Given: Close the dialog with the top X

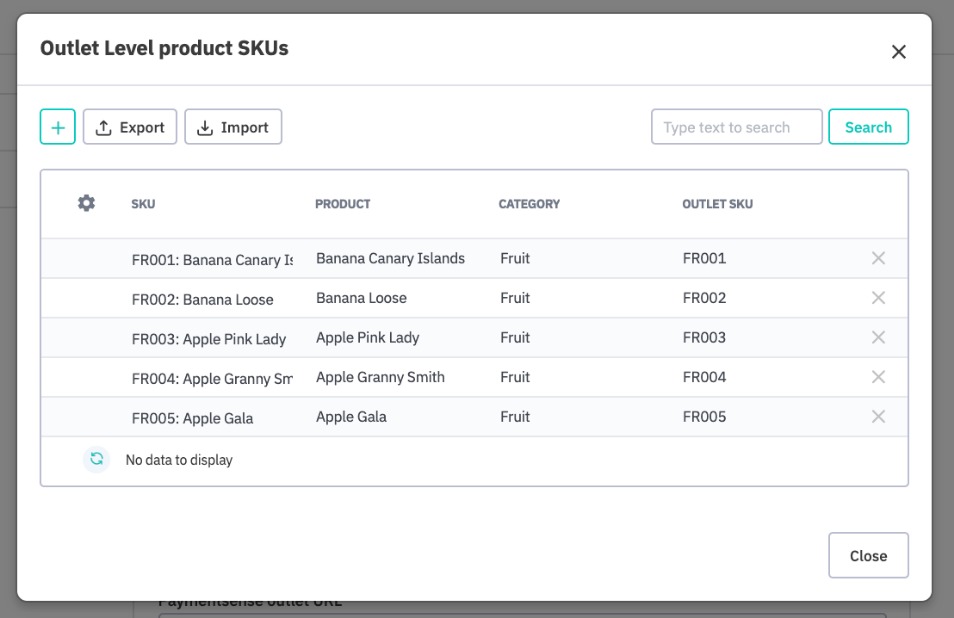Looking at the screenshot, I should click(898, 52).
